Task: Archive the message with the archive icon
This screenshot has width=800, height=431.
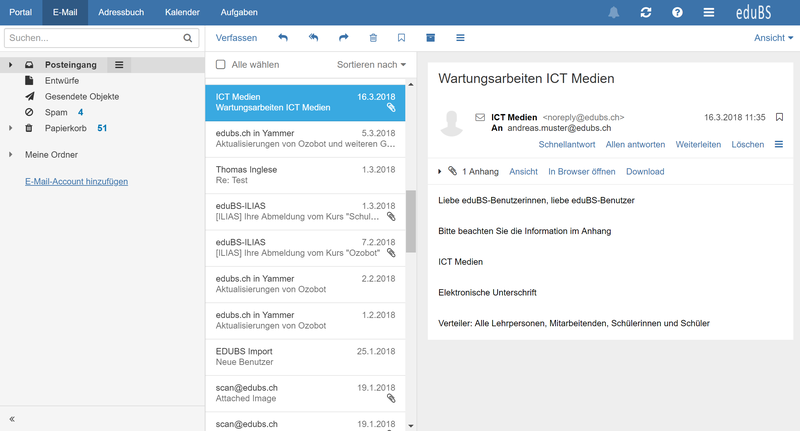Action: pos(431,38)
